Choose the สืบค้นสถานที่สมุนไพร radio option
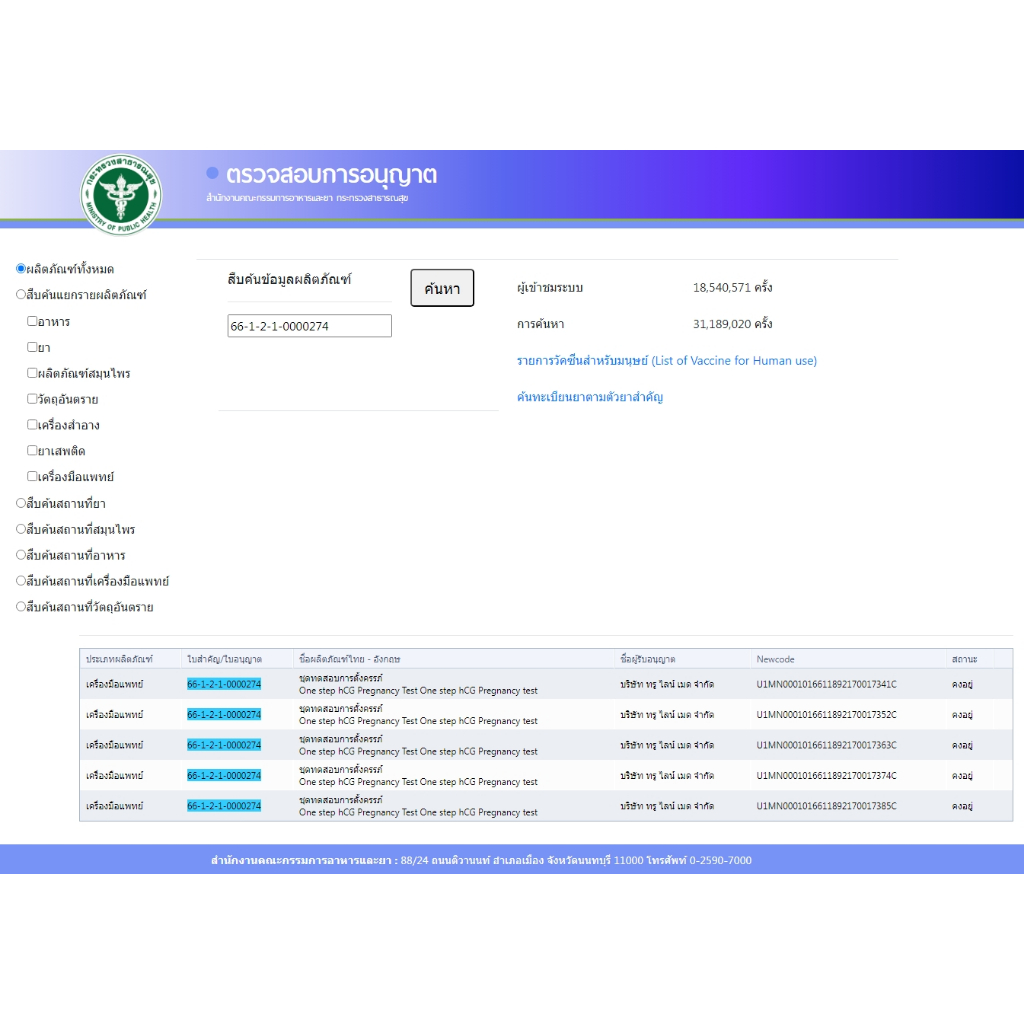The image size is (1024, 1024). 21,529
